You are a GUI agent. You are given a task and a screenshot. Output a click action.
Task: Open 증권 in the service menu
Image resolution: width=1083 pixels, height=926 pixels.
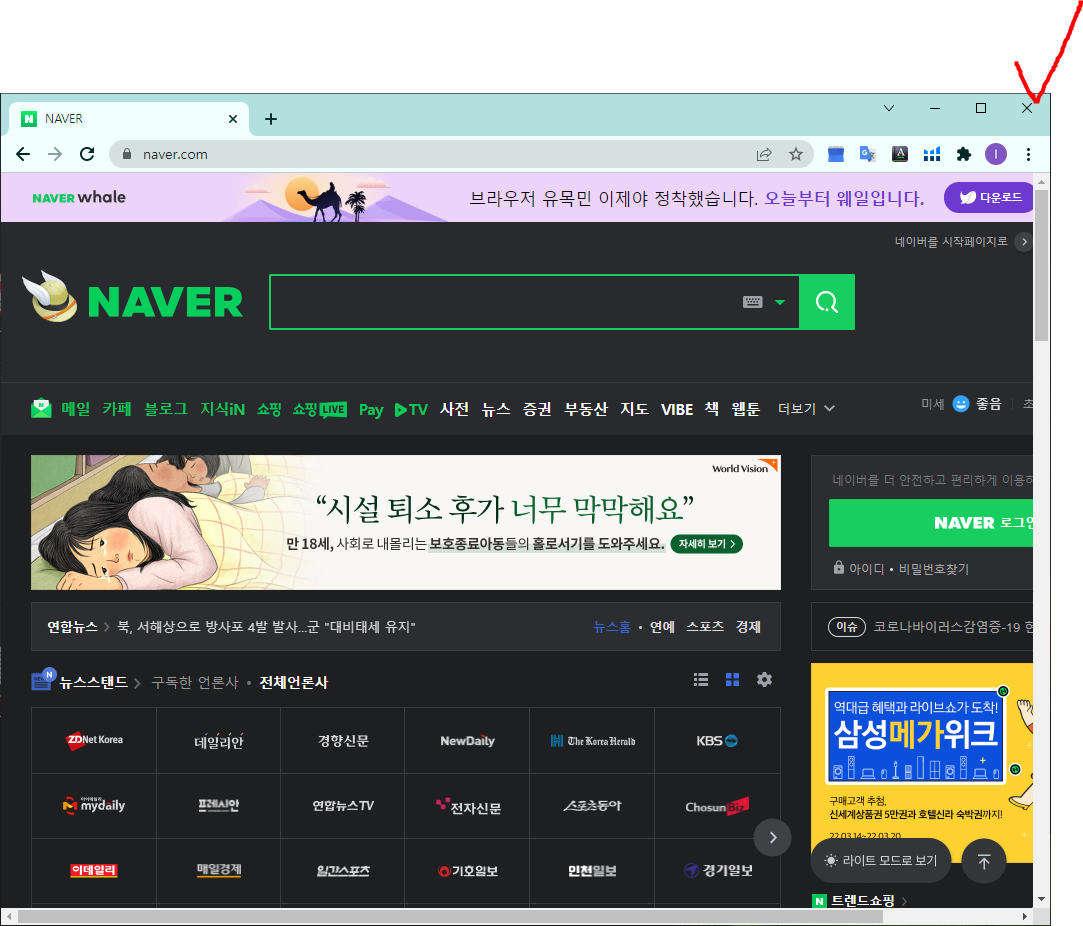point(537,409)
